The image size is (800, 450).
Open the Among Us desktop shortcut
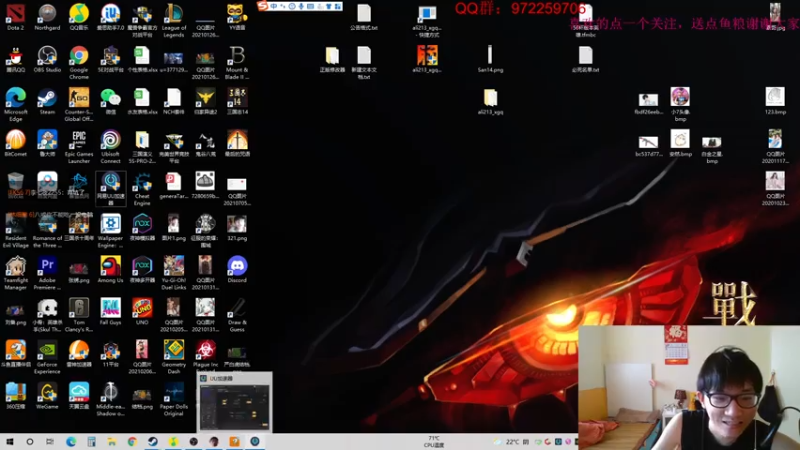click(110, 270)
